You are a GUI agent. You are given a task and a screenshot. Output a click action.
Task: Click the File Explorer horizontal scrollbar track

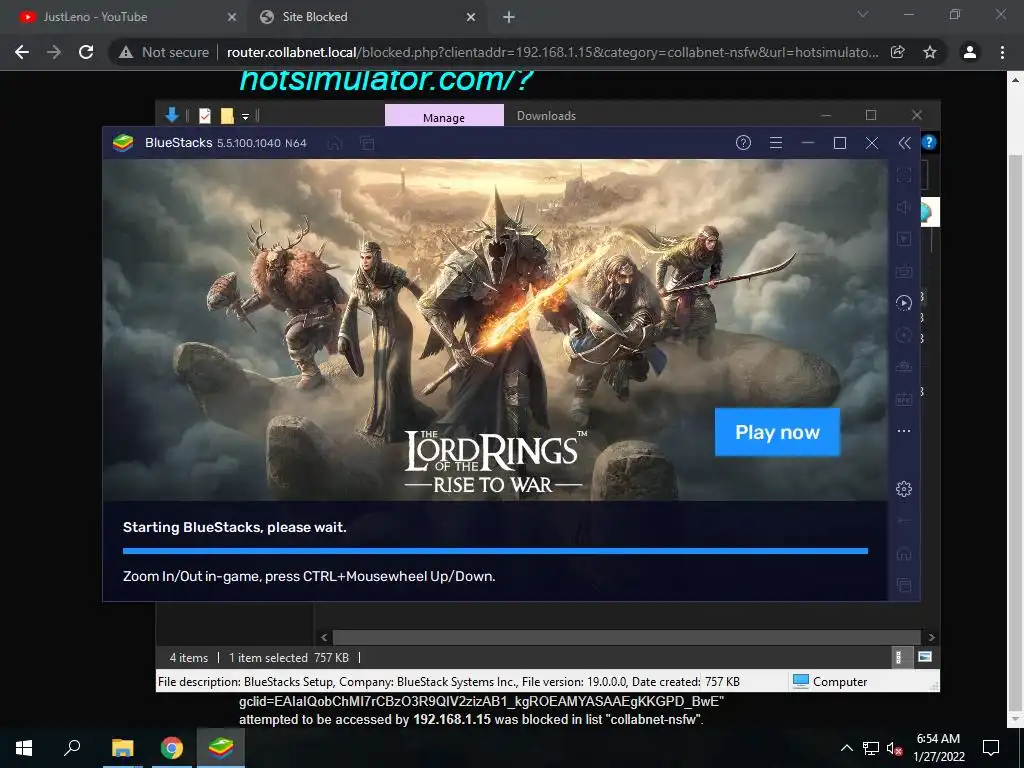pyautogui.click(x=627, y=637)
